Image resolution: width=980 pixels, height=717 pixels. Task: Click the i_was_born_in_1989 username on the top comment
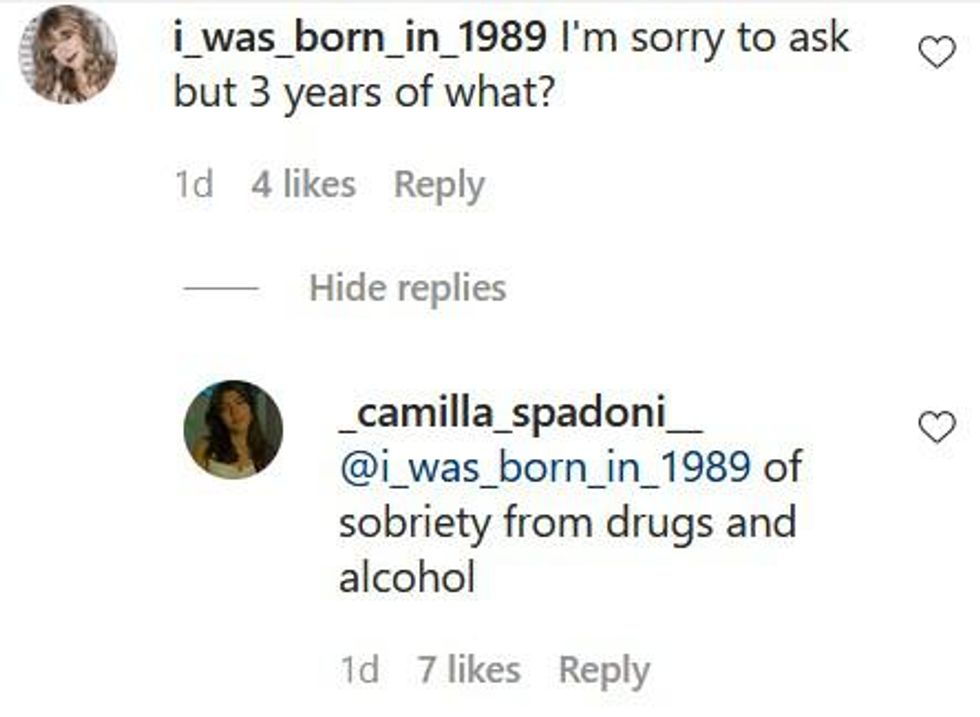pyautogui.click(x=360, y=38)
